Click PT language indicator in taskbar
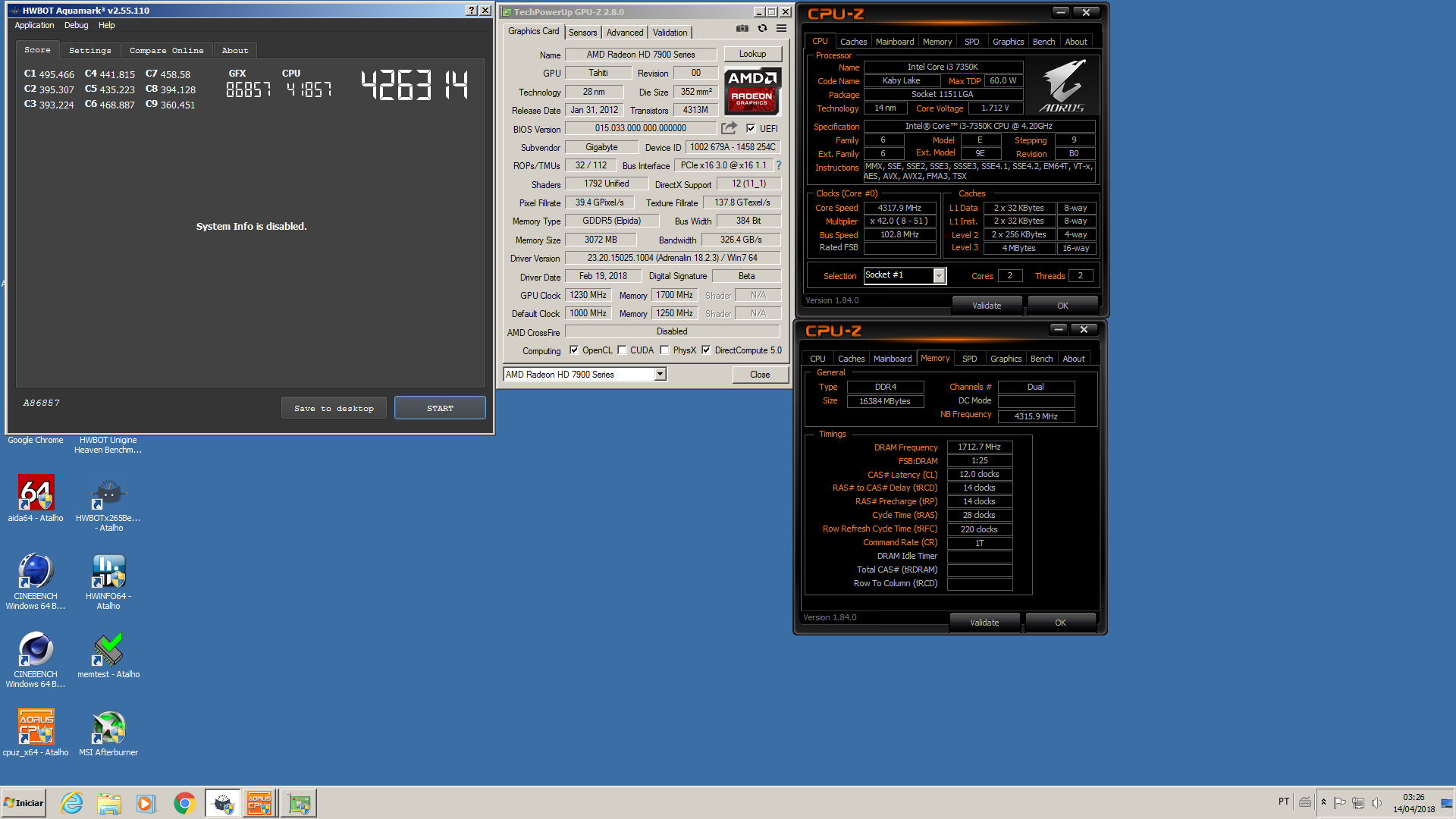This screenshot has width=1456, height=819. pyautogui.click(x=1283, y=802)
